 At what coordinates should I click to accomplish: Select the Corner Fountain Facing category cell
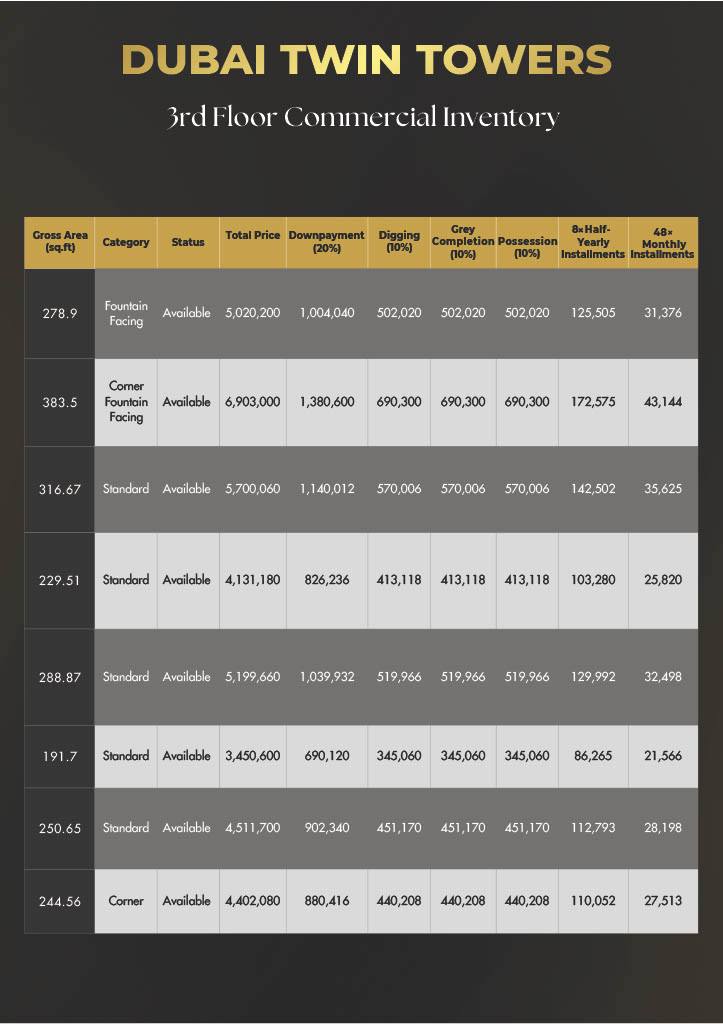126,402
